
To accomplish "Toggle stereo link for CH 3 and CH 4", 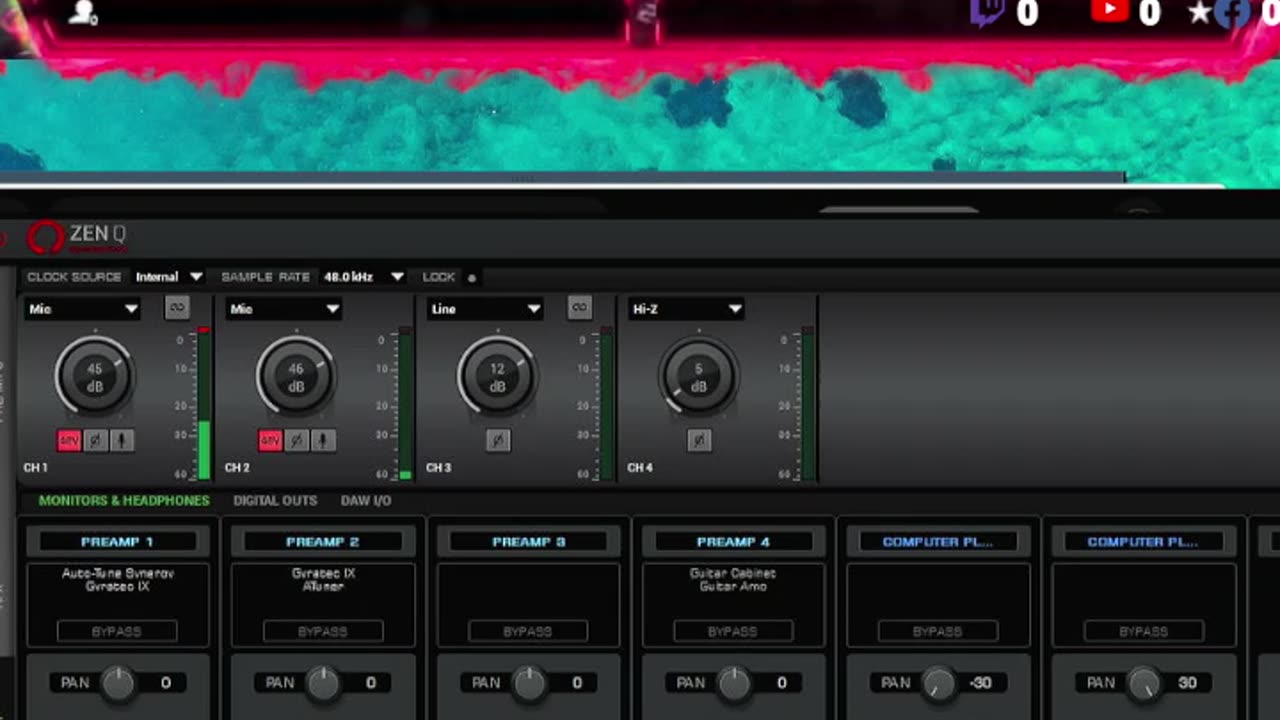I will 579,308.
